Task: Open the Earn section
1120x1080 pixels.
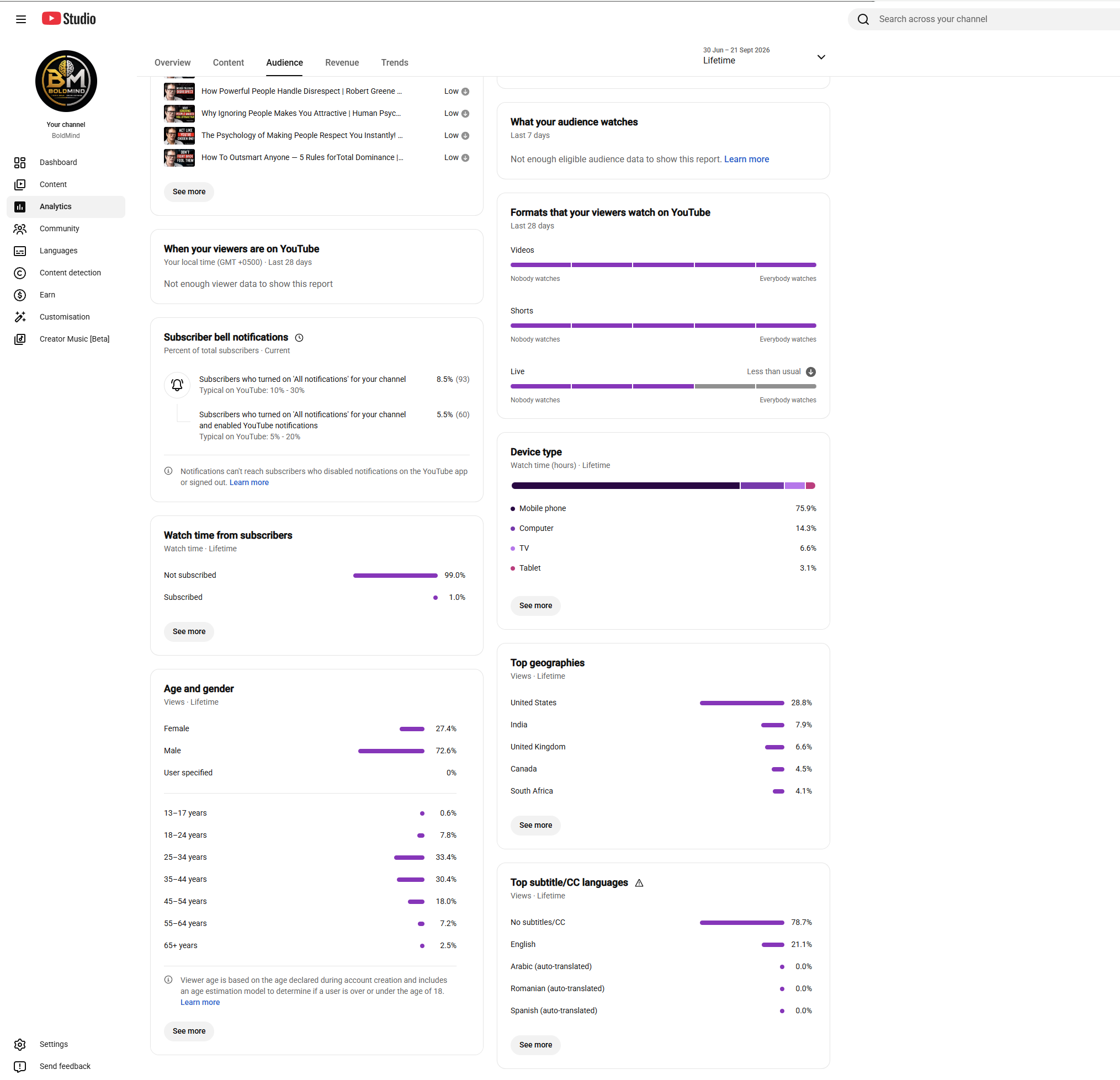Action: 66,295
